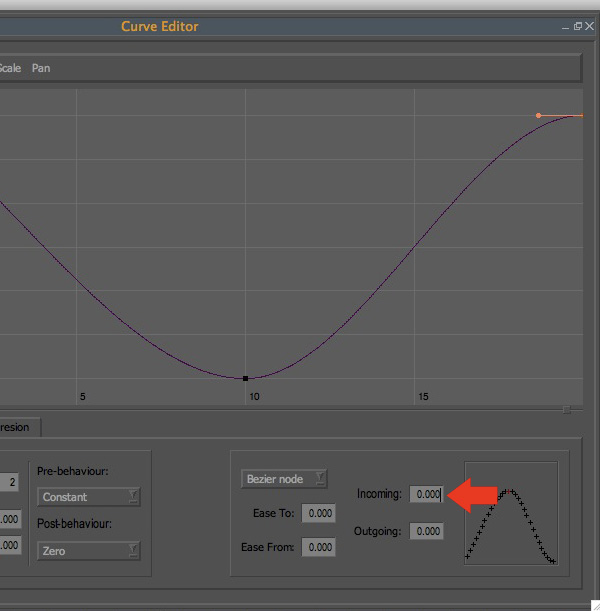Click the Outgoing label text
600x611 pixels.
pos(378,532)
